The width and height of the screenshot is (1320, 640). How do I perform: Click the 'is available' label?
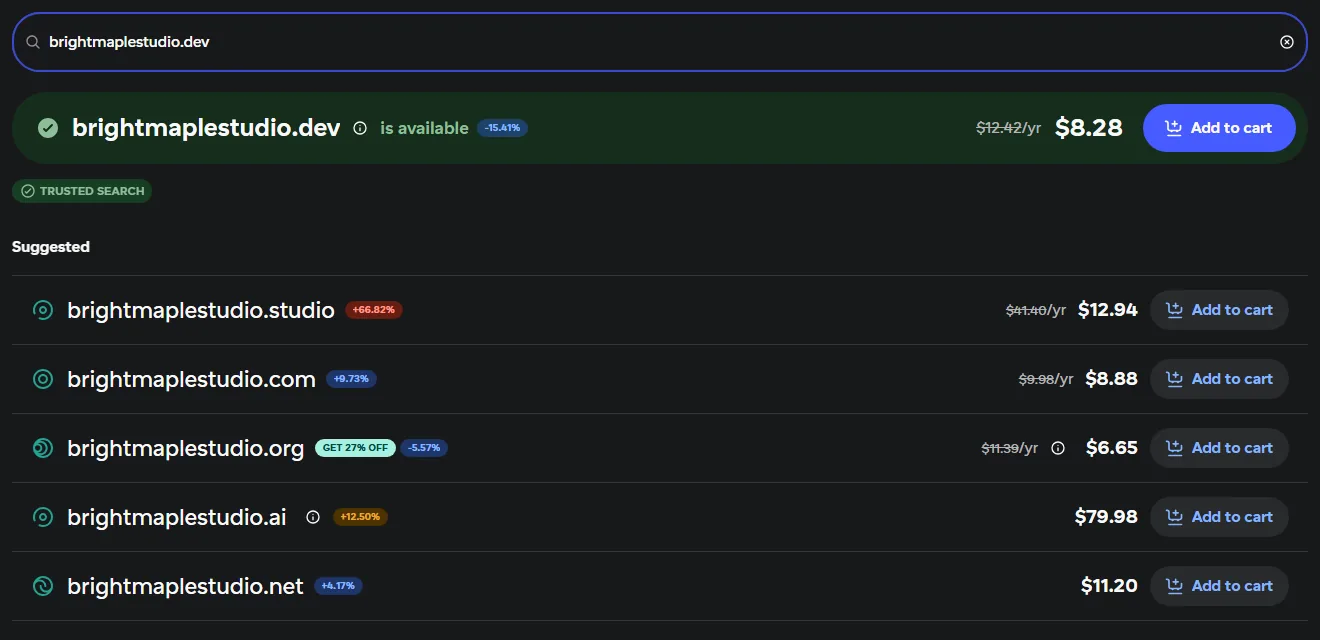point(424,128)
